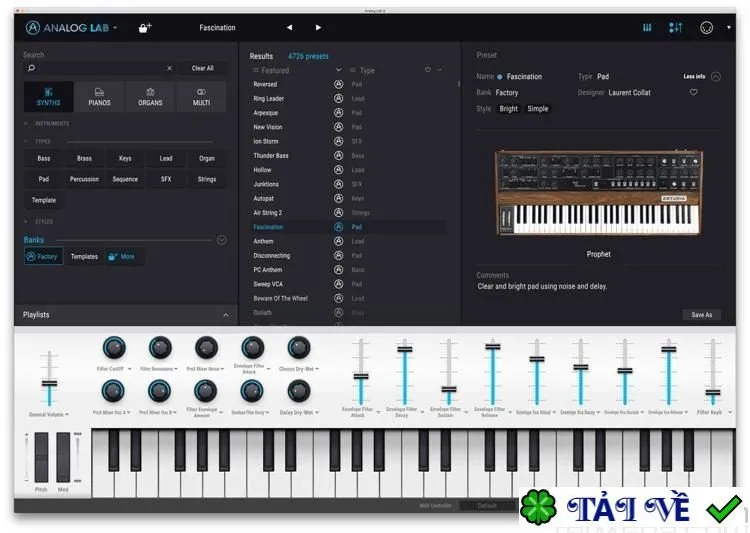Image resolution: width=750 pixels, height=533 pixels.
Task: Click the Arturia icon beside Reversed preset
Action: click(338, 84)
